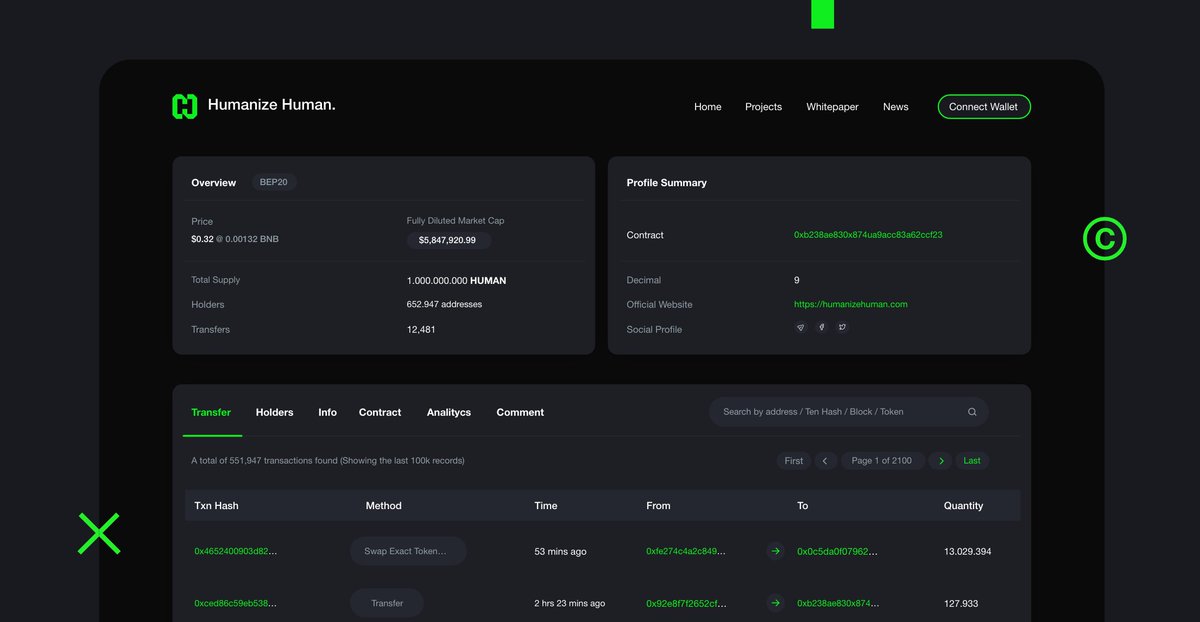Jump to First page button
Screen dimensions: 1200x622
coord(794,461)
